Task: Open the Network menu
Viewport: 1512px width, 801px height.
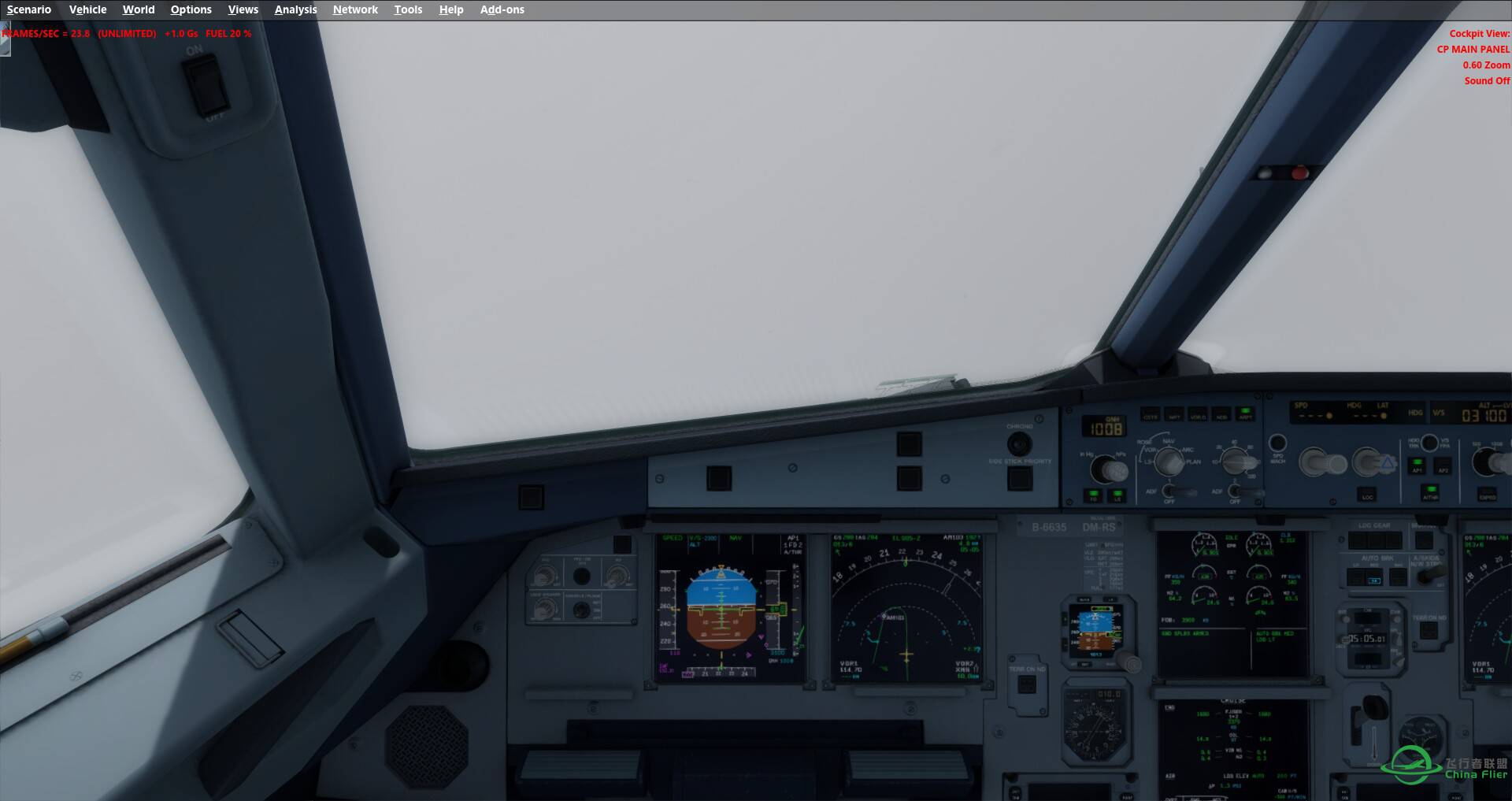Action: tap(355, 9)
